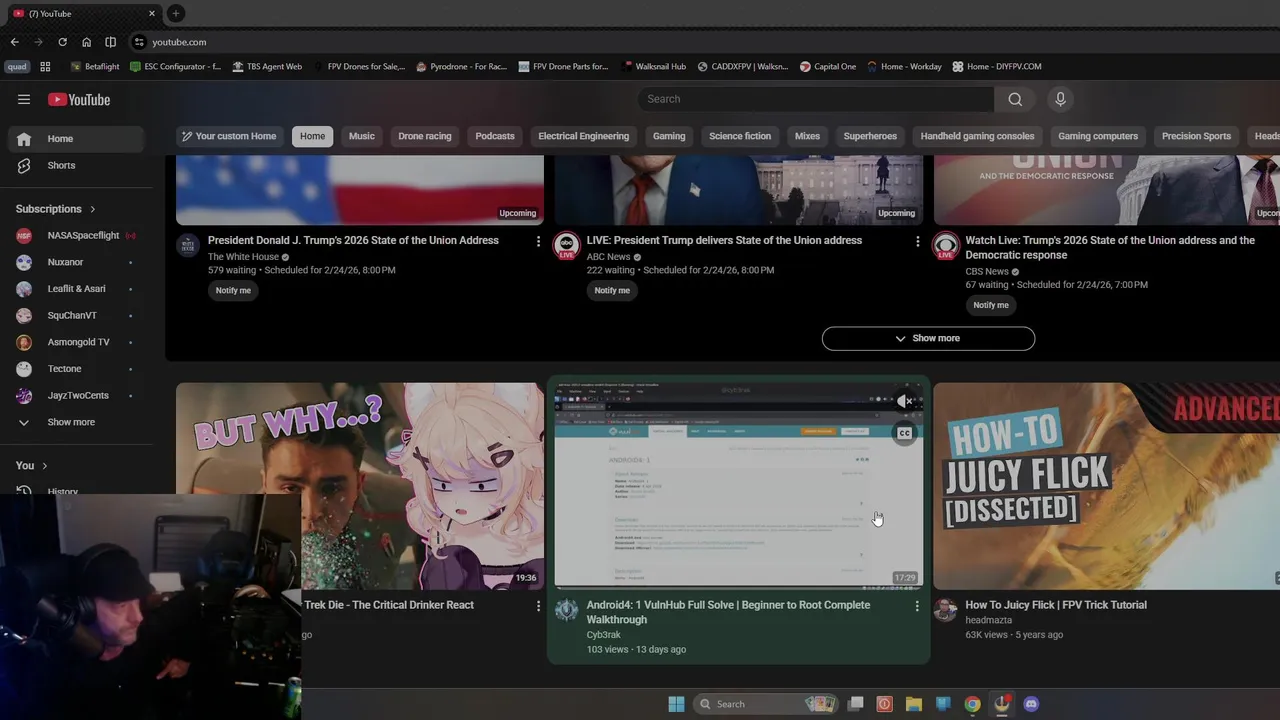The height and width of the screenshot is (720, 1280).
Task: Open Betaflight bookmark
Action: pyautogui.click(x=95, y=67)
